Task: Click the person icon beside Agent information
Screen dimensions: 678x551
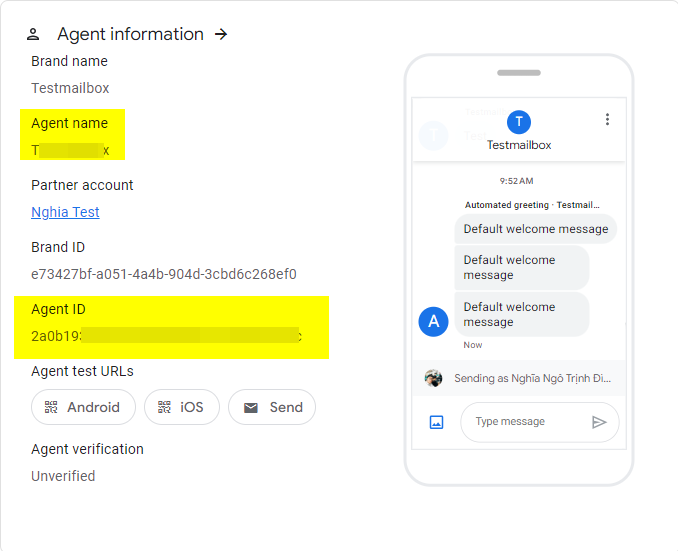Action: click(x=34, y=34)
